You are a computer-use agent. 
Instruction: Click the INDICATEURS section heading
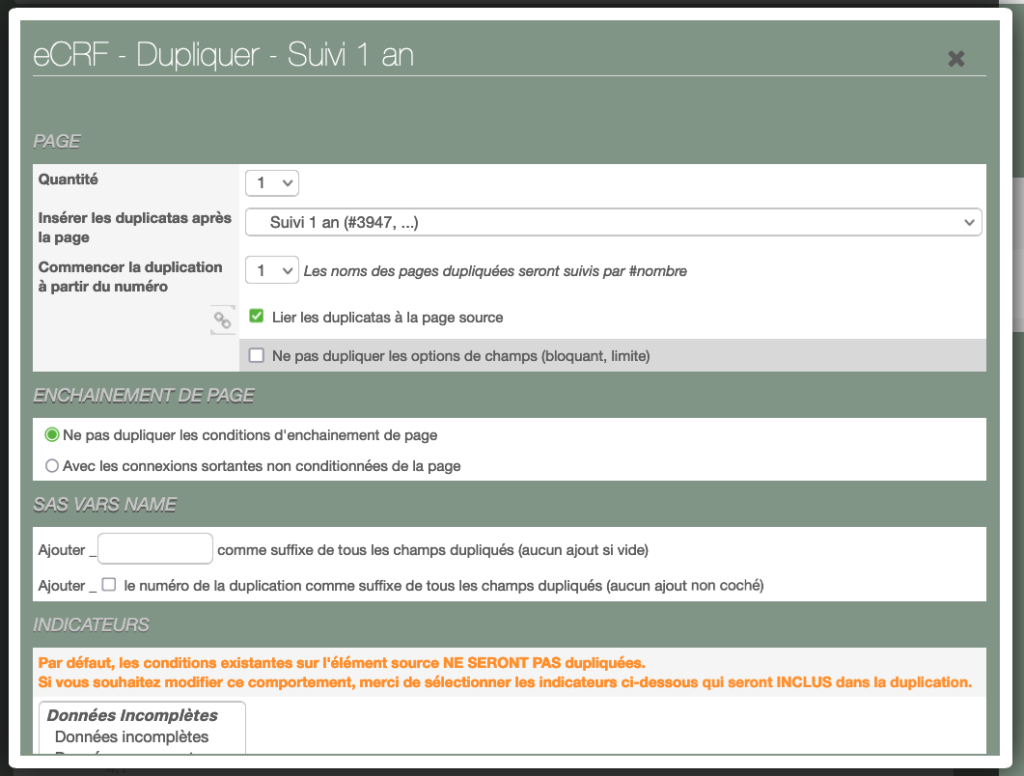(91, 624)
